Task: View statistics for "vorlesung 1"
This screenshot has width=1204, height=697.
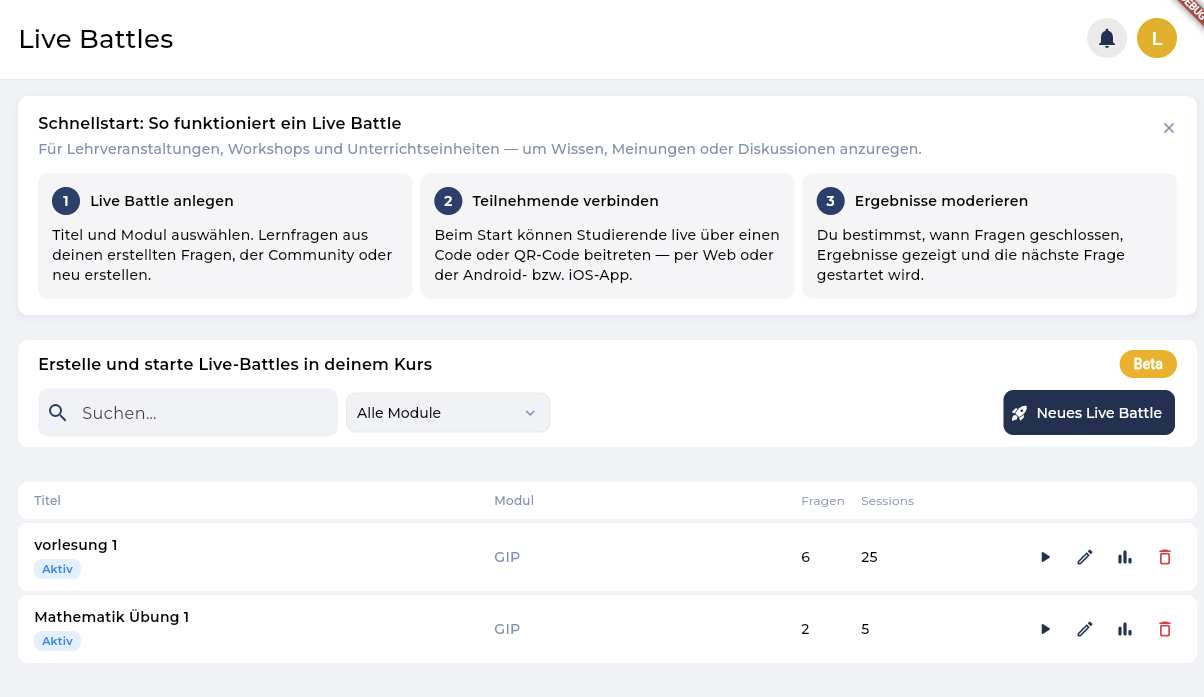Action: (x=1125, y=557)
